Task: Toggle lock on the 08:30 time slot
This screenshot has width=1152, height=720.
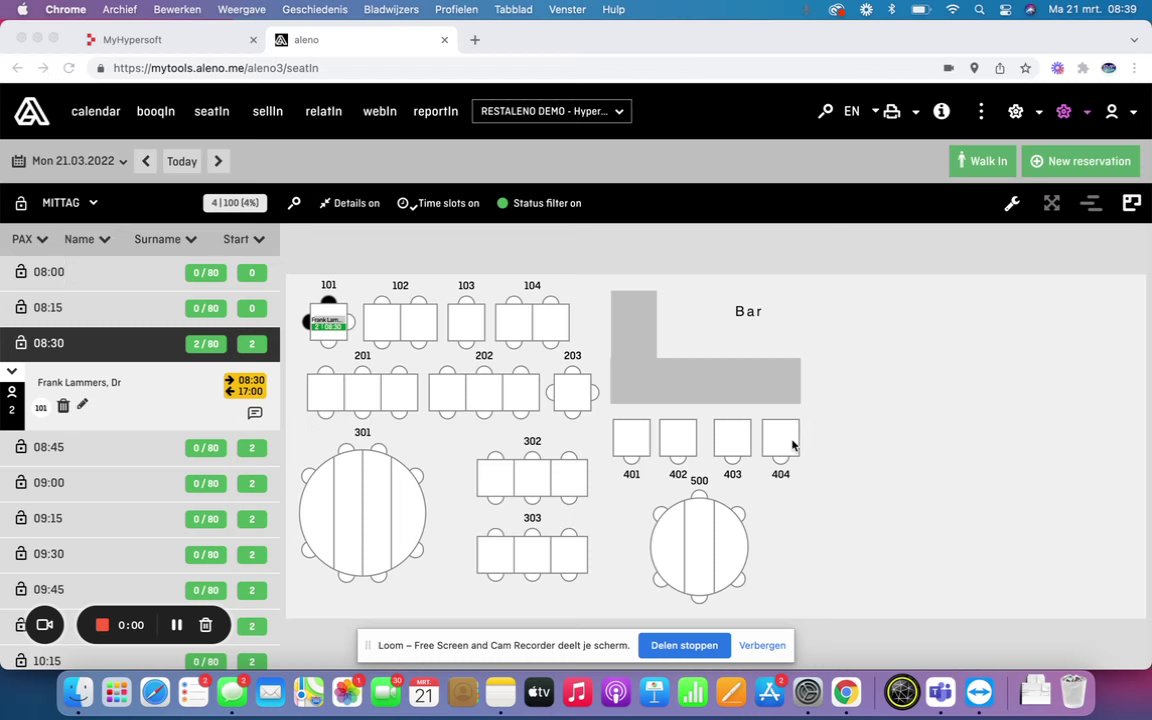Action: pyautogui.click(x=21, y=343)
